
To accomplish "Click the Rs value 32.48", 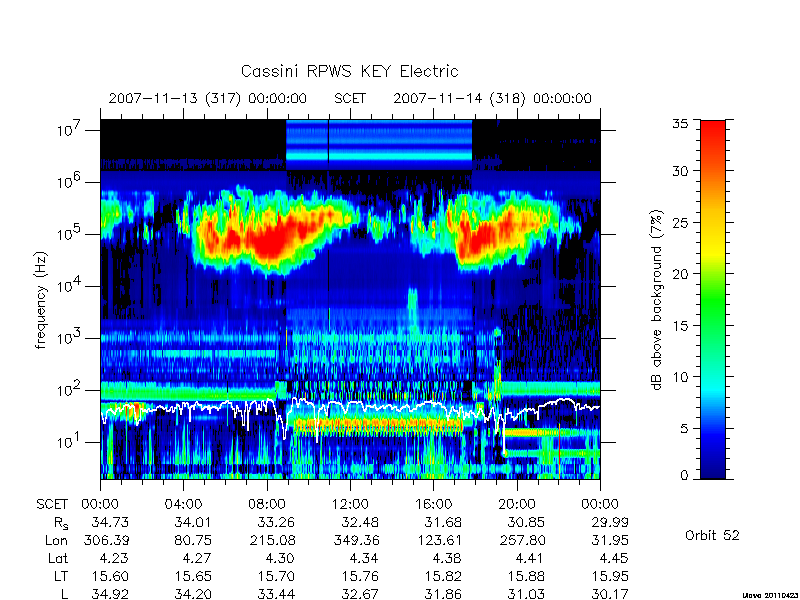I will (359, 522).
